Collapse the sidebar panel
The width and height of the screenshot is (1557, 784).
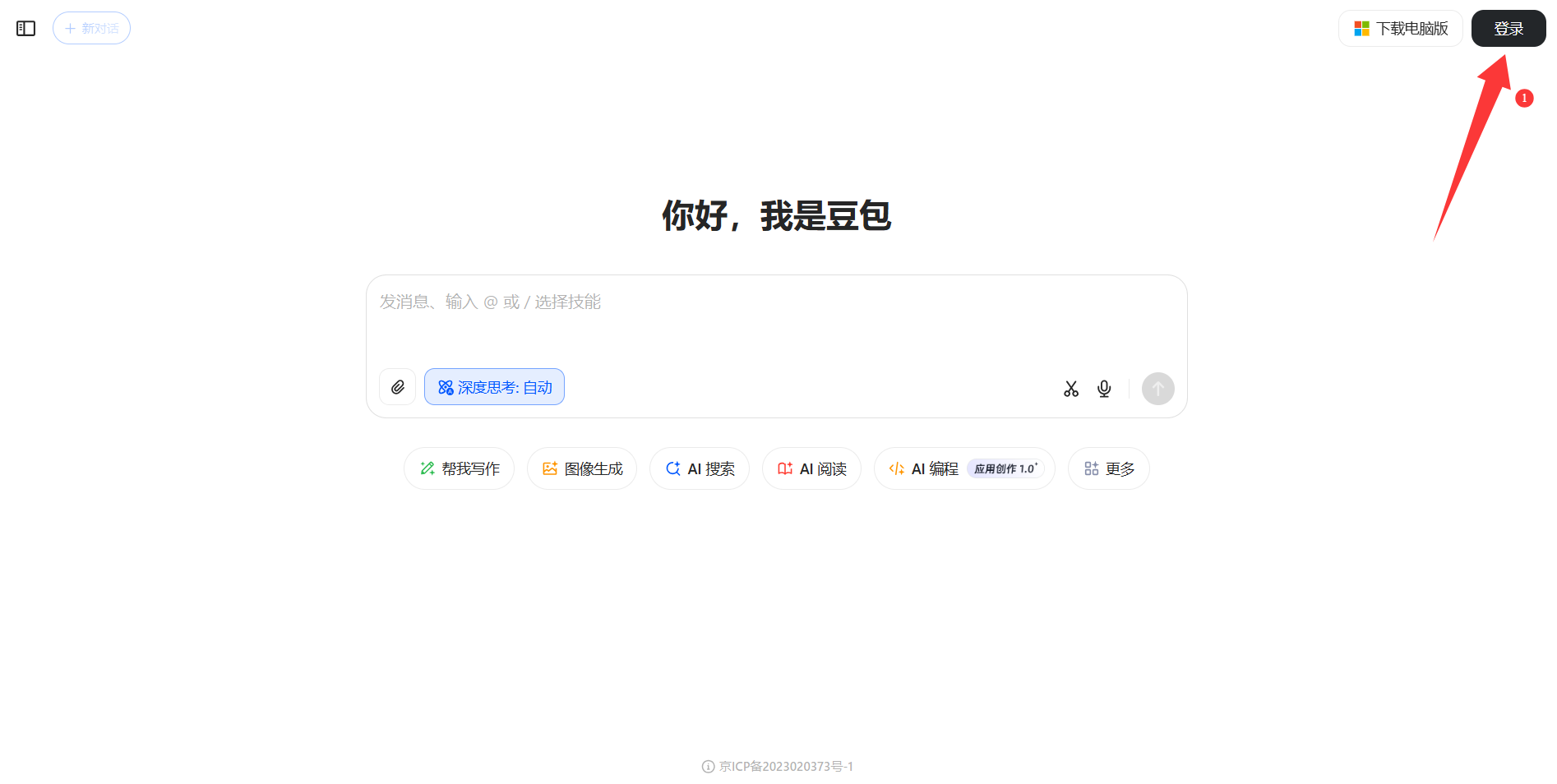(x=25, y=28)
